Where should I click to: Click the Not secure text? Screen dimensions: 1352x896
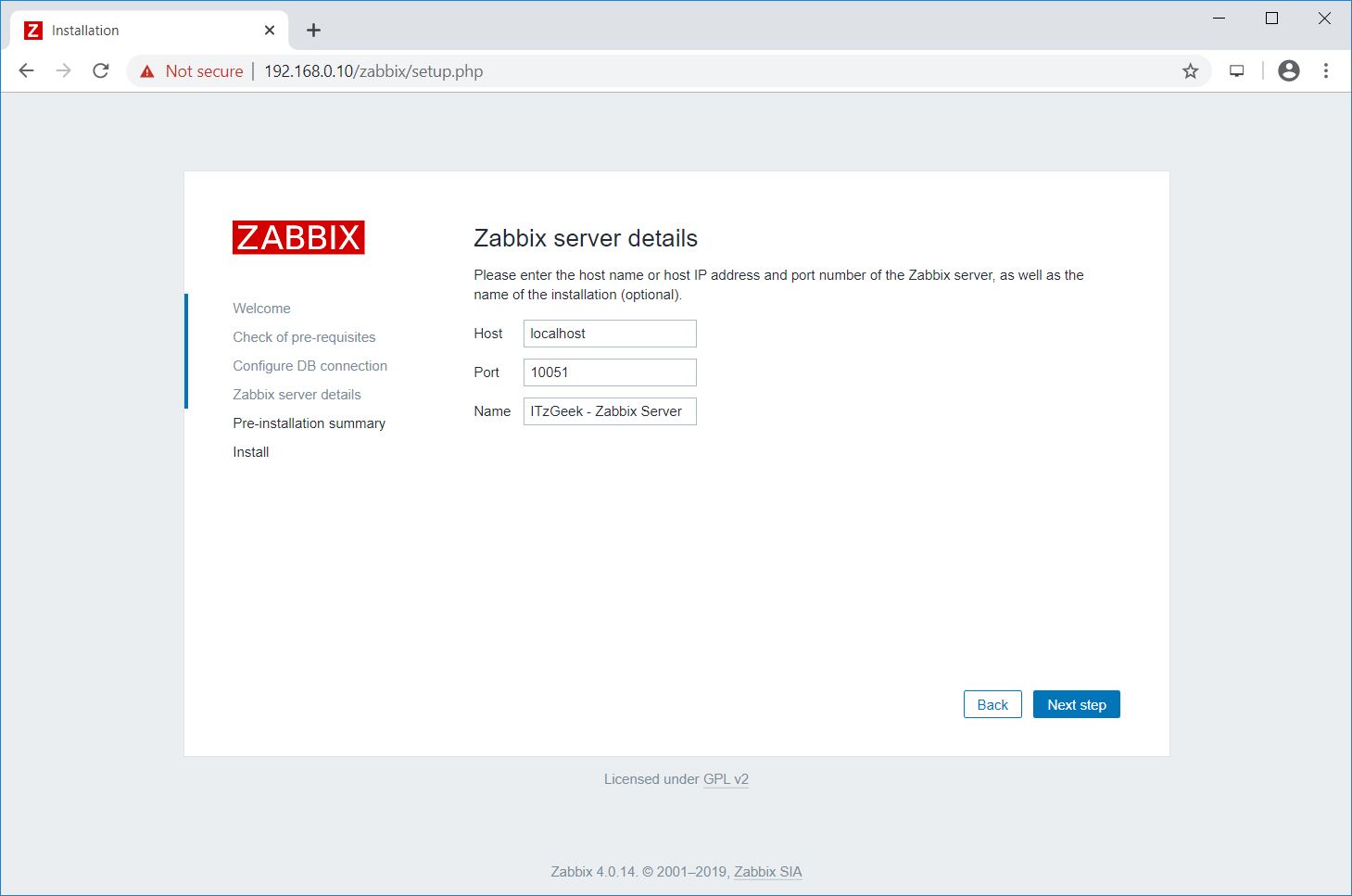[x=204, y=71]
